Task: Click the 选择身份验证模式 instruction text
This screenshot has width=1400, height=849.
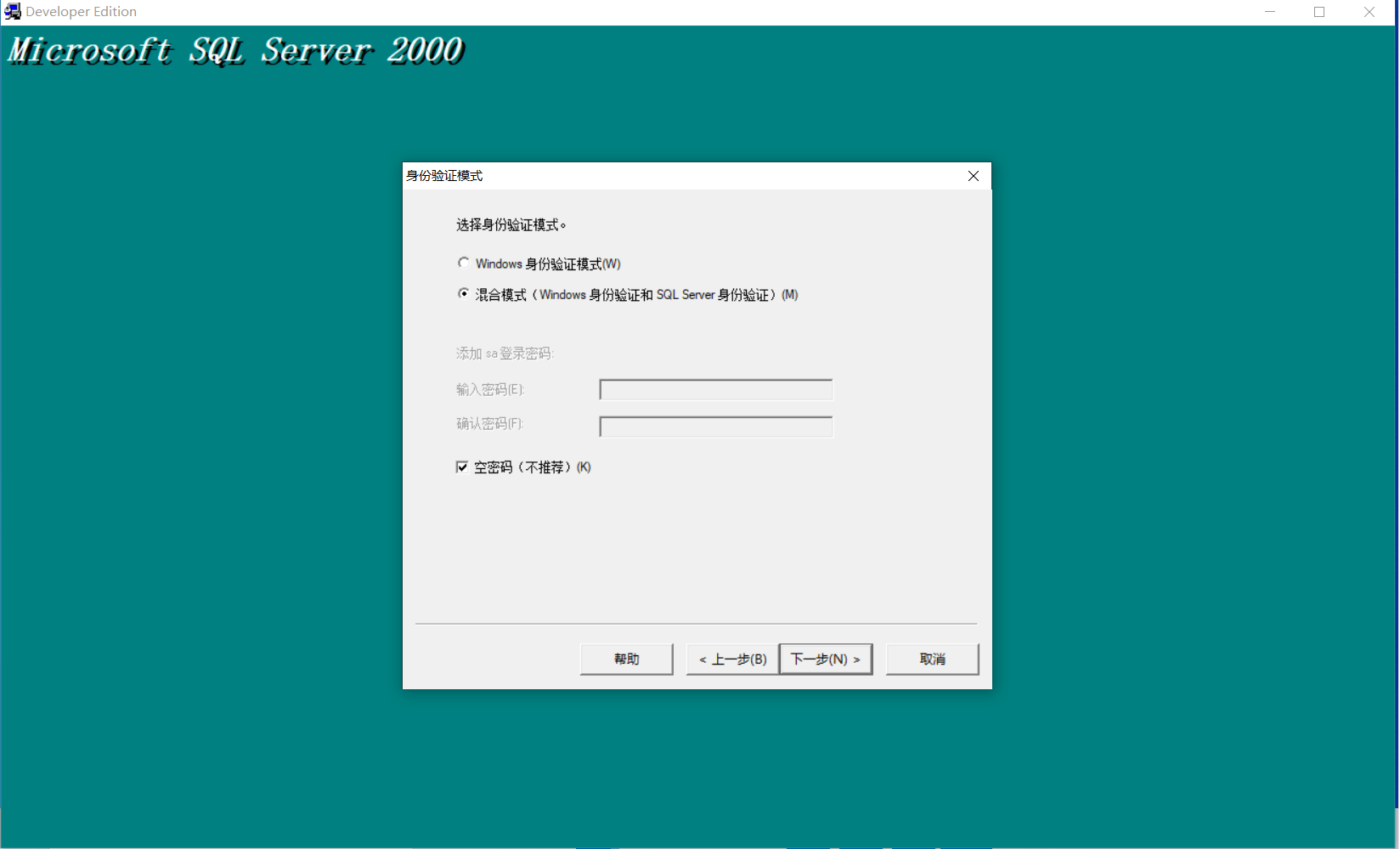Action: click(511, 225)
